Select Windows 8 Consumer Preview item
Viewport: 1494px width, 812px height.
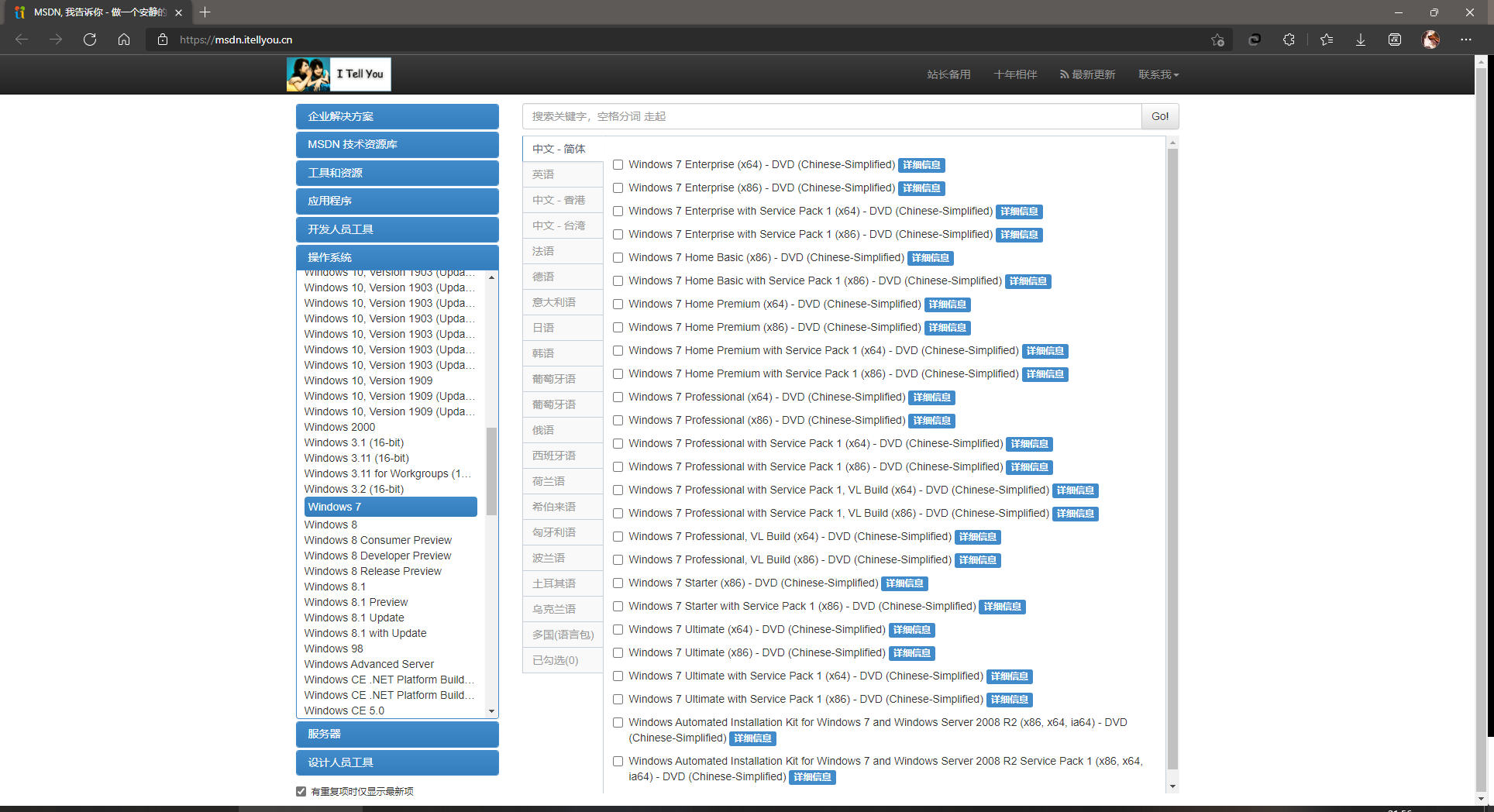click(x=378, y=540)
